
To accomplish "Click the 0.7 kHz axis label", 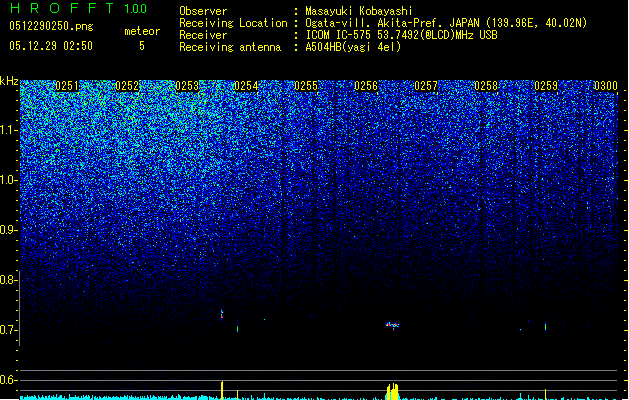I will point(8,330).
